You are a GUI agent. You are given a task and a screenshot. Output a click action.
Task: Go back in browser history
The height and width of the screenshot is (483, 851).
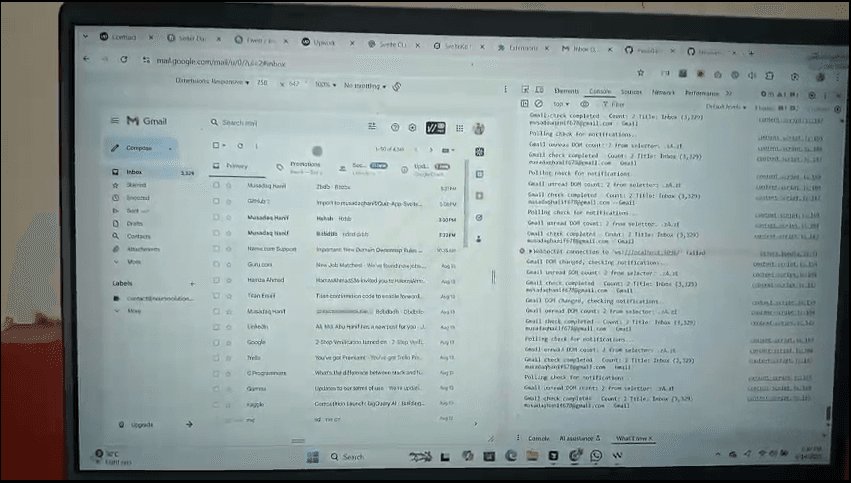(x=86, y=58)
